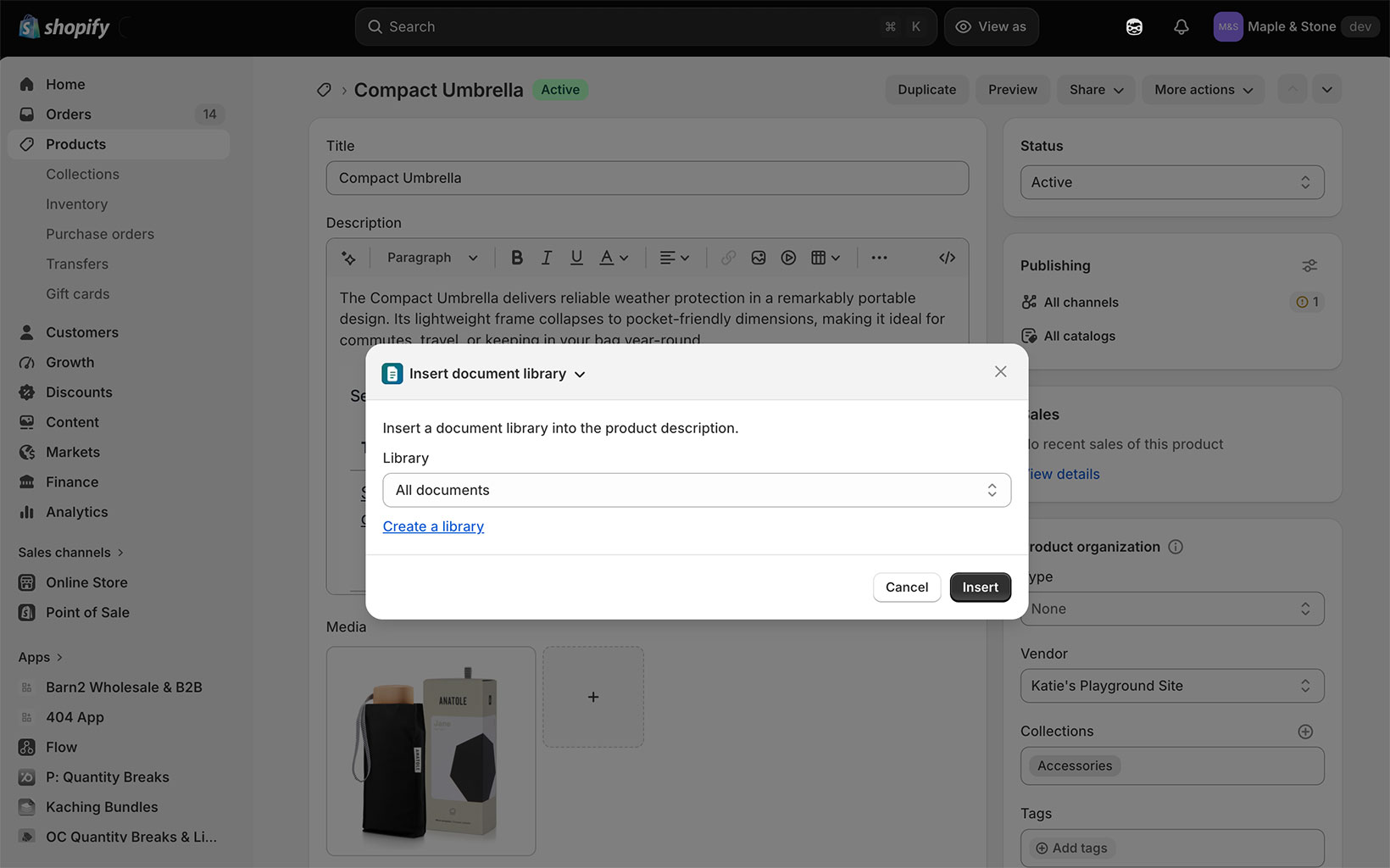Click the Analytics icon in sidebar
The height and width of the screenshot is (868, 1390).
27,512
